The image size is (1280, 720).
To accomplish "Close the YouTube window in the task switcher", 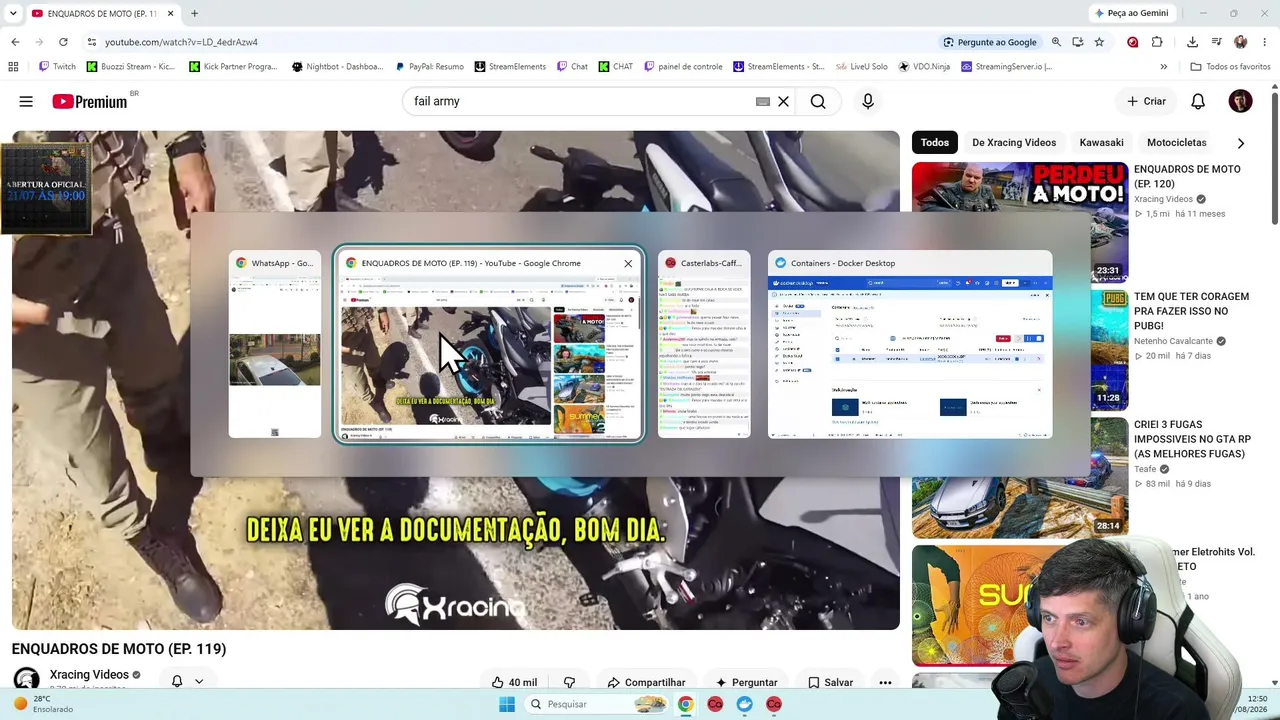I will (628, 263).
